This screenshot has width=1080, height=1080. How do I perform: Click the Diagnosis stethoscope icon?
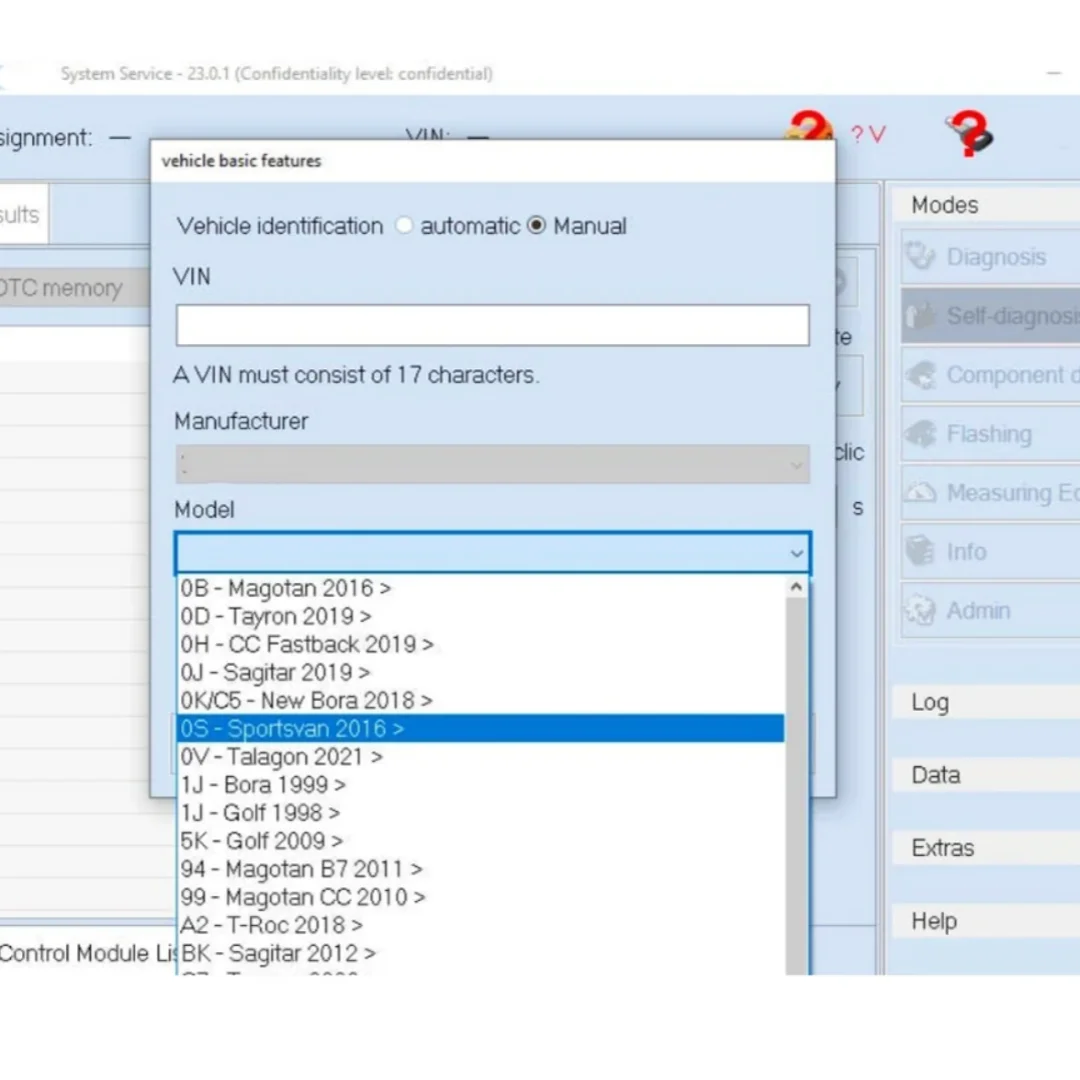pyautogui.click(x=920, y=256)
